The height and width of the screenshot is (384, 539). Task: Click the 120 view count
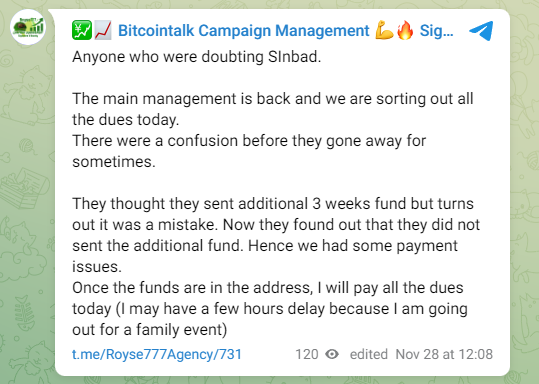[x=307, y=354]
